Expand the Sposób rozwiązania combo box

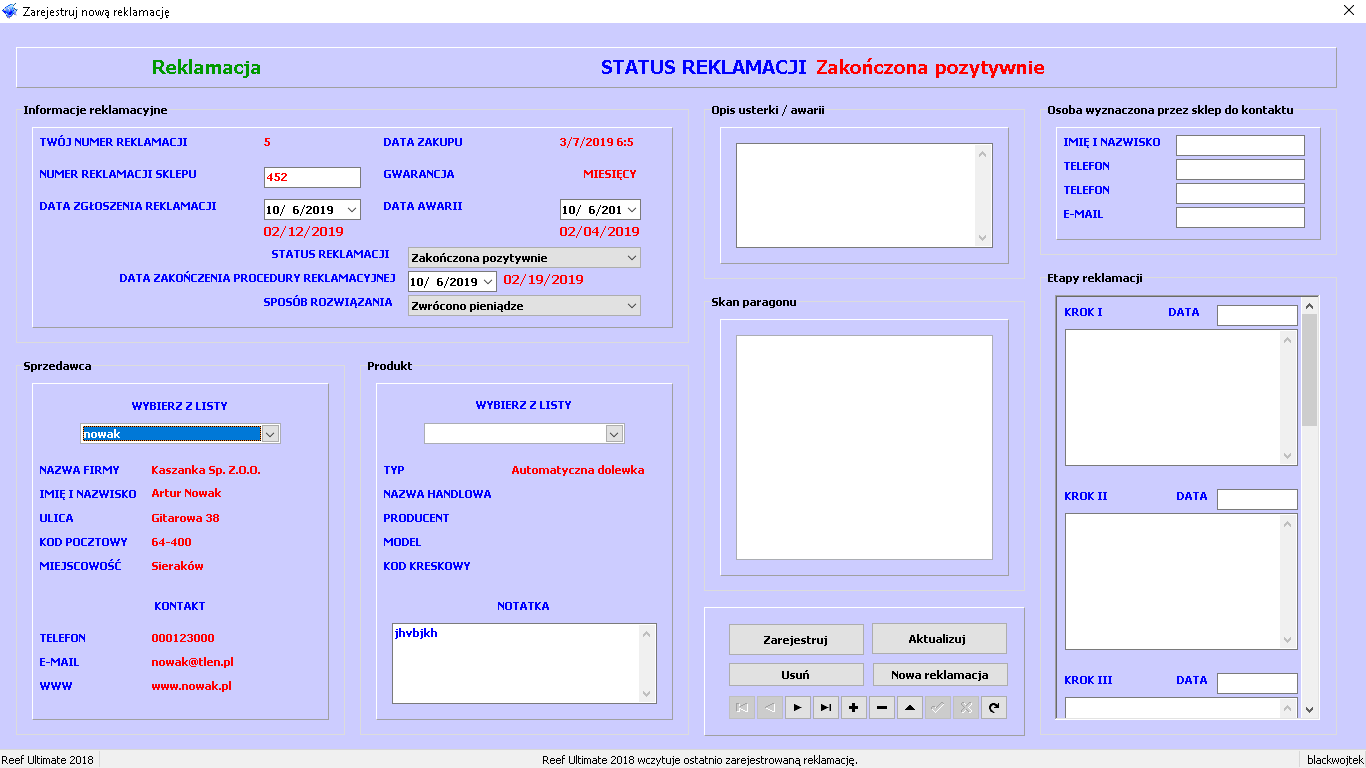click(x=630, y=306)
